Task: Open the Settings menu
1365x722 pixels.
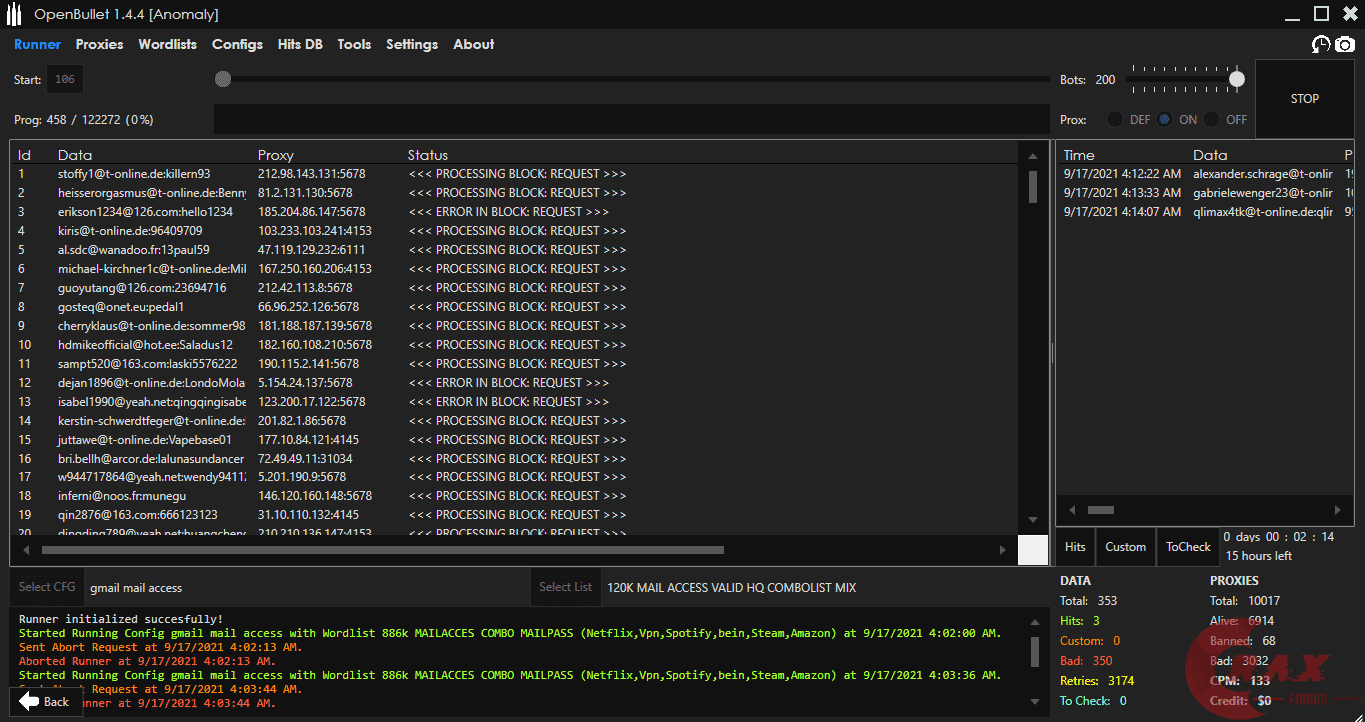Action: 412,44
